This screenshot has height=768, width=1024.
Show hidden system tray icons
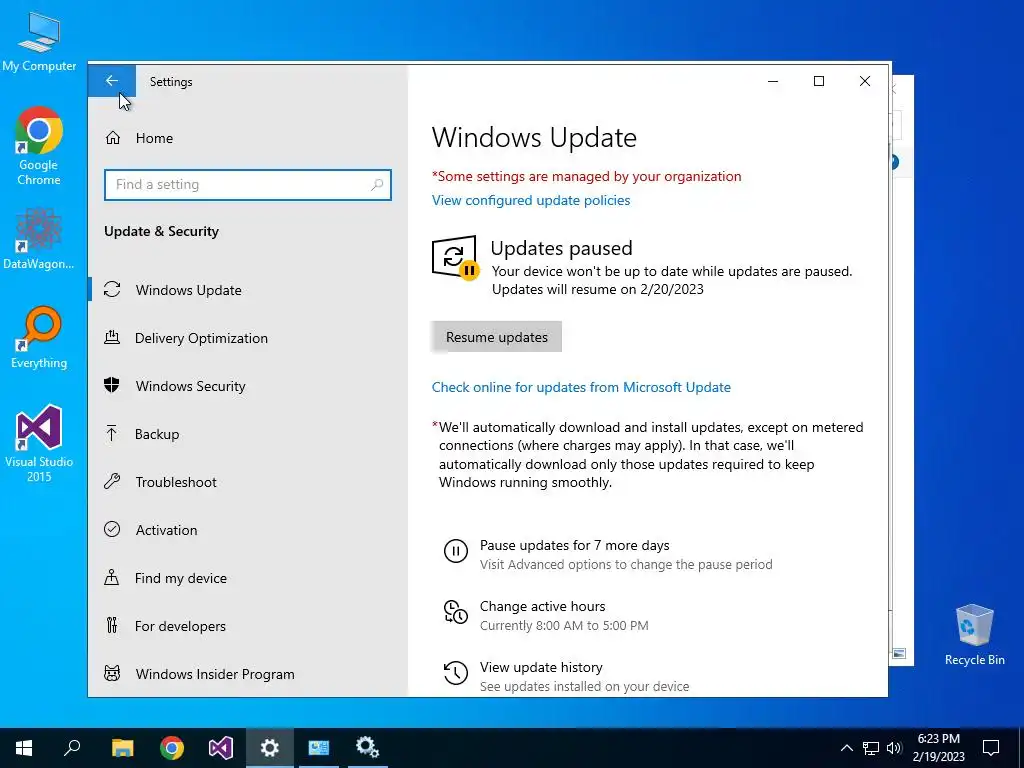point(846,748)
